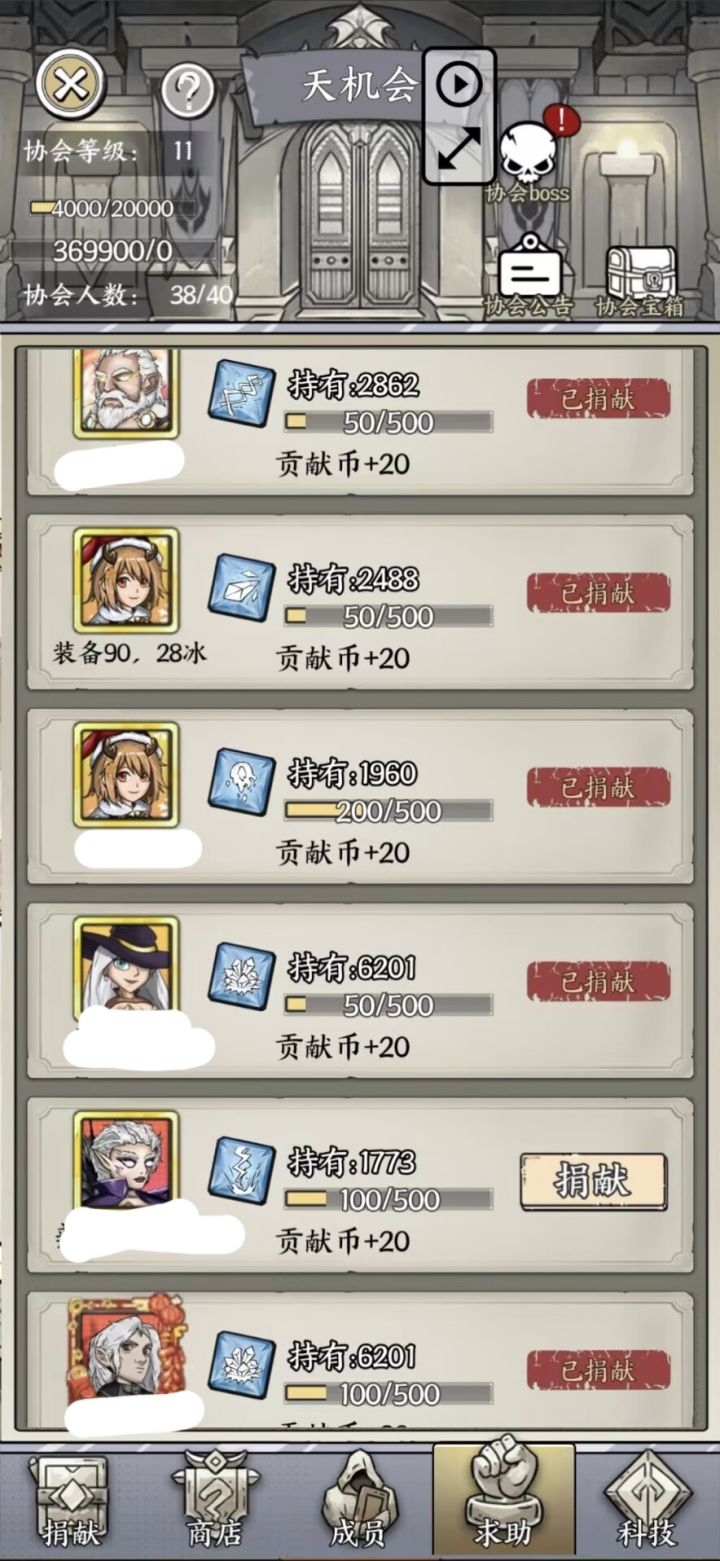Open the 捐献 tab in bottom bar
Screen dimensions: 720x1561
(72, 1500)
